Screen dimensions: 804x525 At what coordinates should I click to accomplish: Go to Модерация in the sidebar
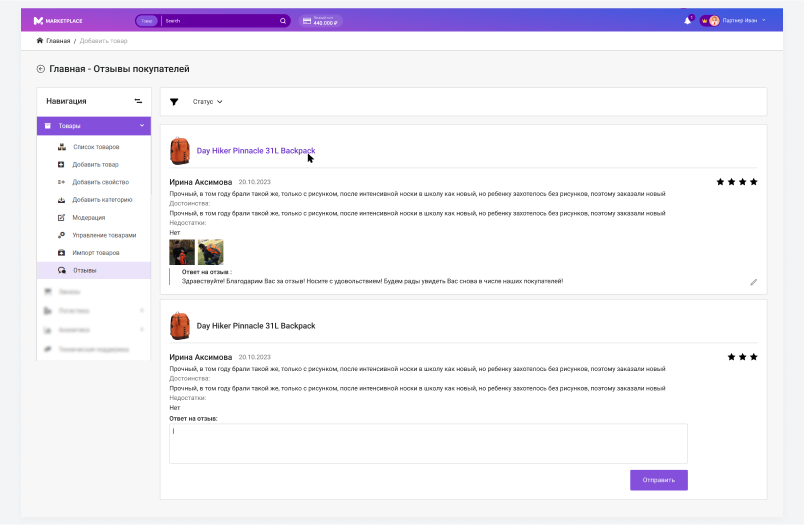click(88, 217)
